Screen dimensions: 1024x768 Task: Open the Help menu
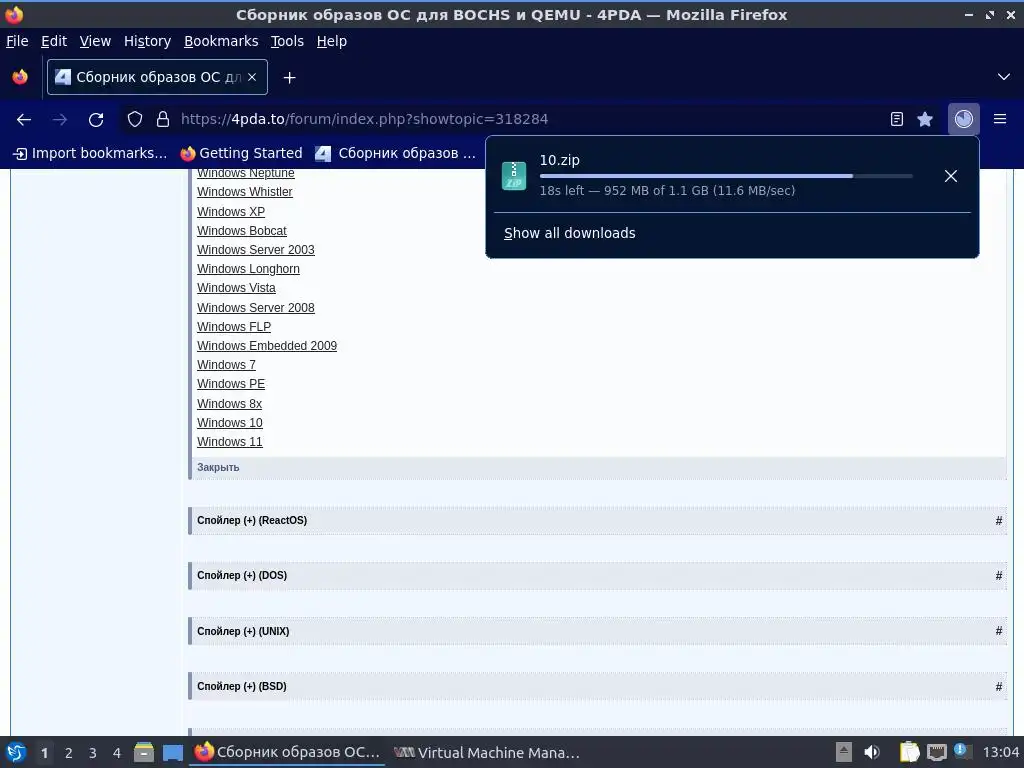pos(332,41)
